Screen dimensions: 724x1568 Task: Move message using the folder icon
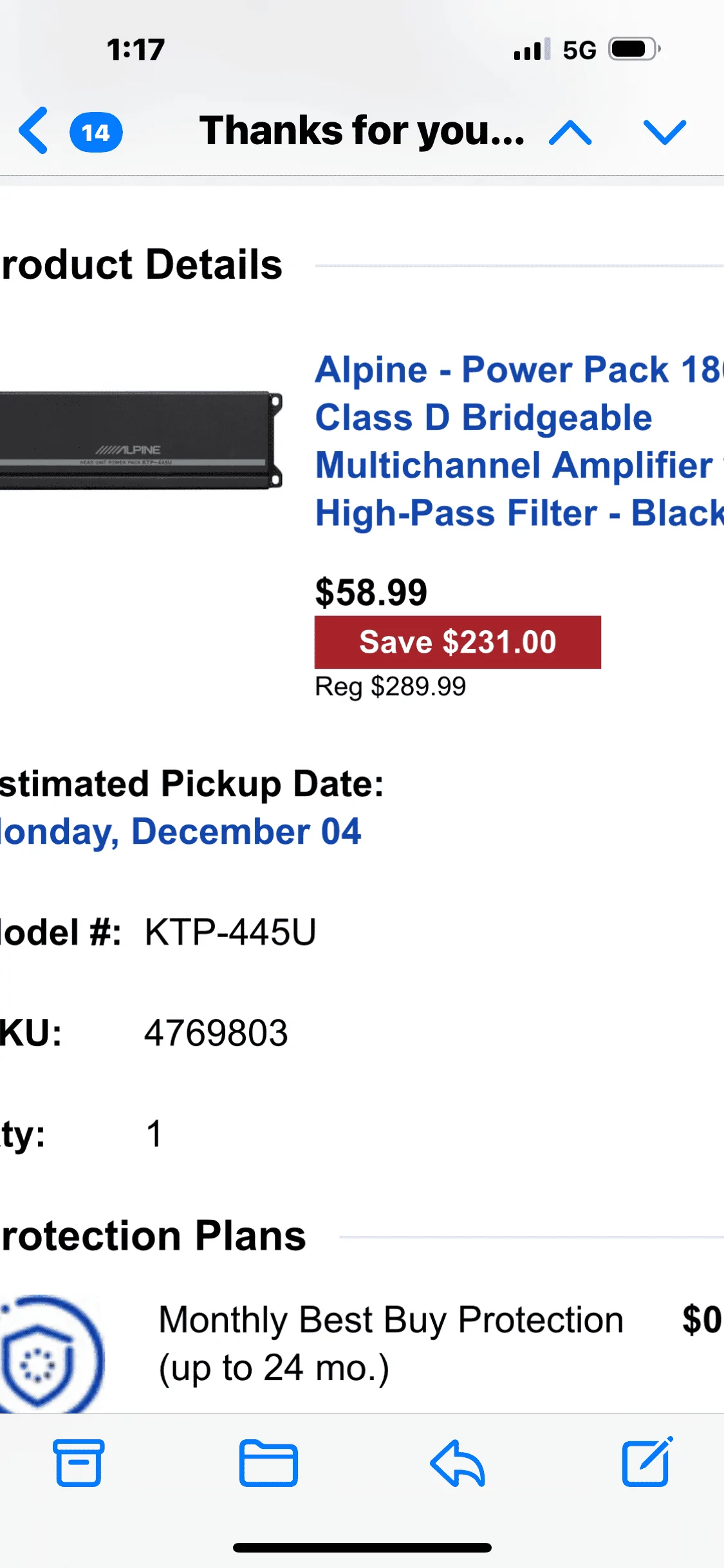(268, 1463)
